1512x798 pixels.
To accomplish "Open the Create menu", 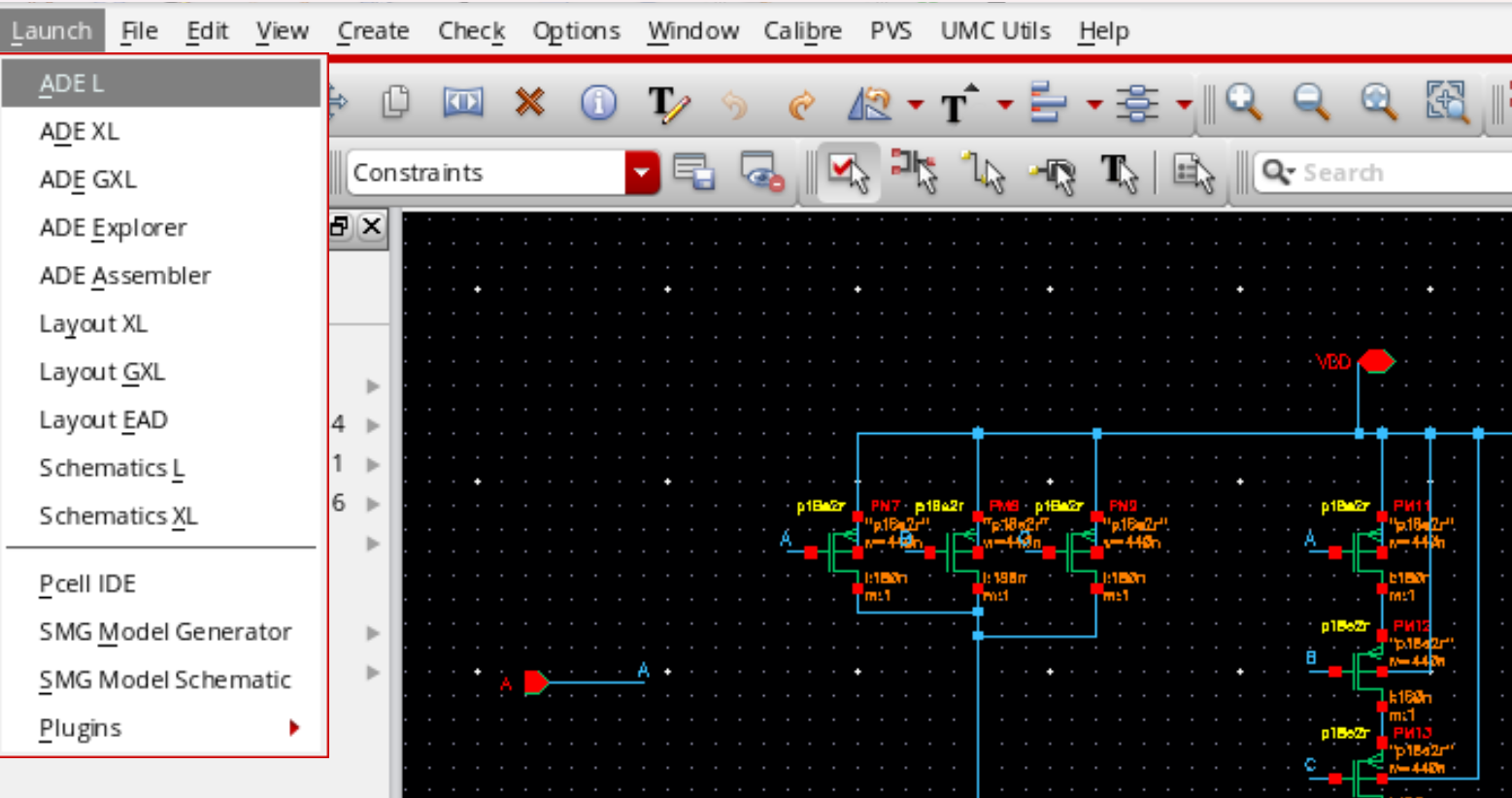I will (373, 31).
